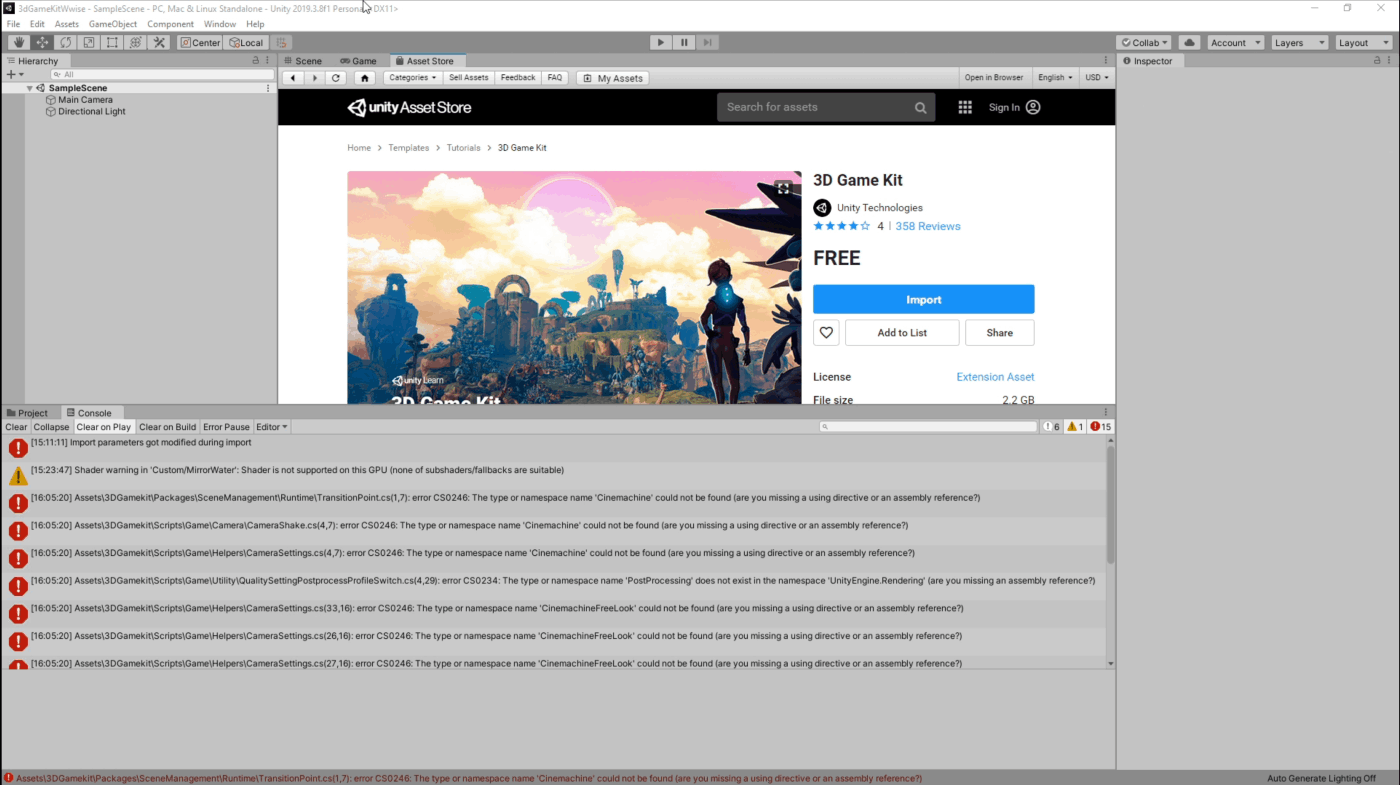Click the search magnifier icon
Viewport: 1400px width, 785px height.
[920, 107]
